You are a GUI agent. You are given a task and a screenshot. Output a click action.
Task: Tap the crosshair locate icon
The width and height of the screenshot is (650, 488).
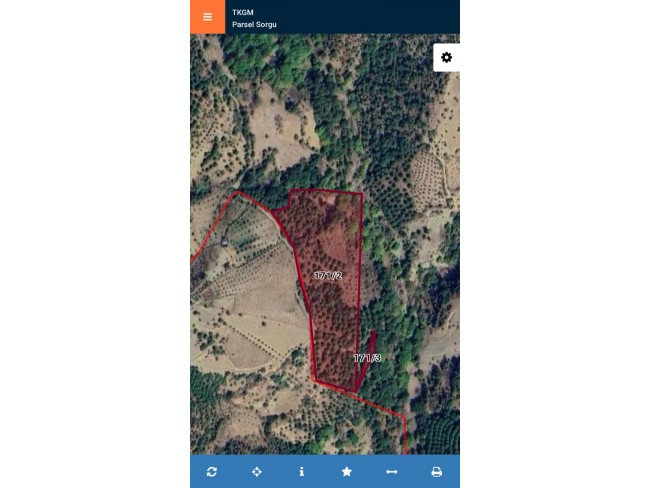coord(257,472)
